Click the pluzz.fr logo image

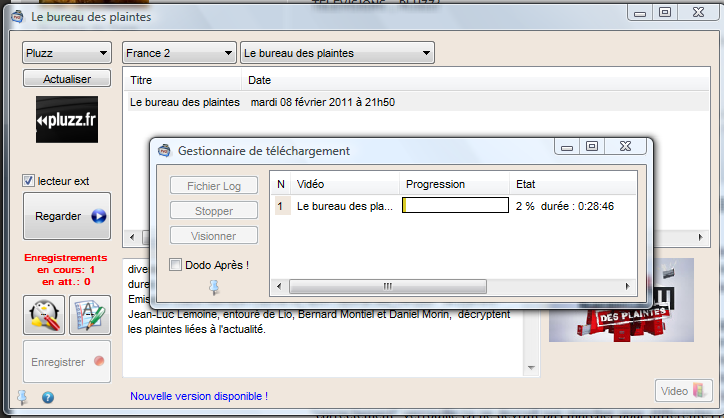(67, 120)
